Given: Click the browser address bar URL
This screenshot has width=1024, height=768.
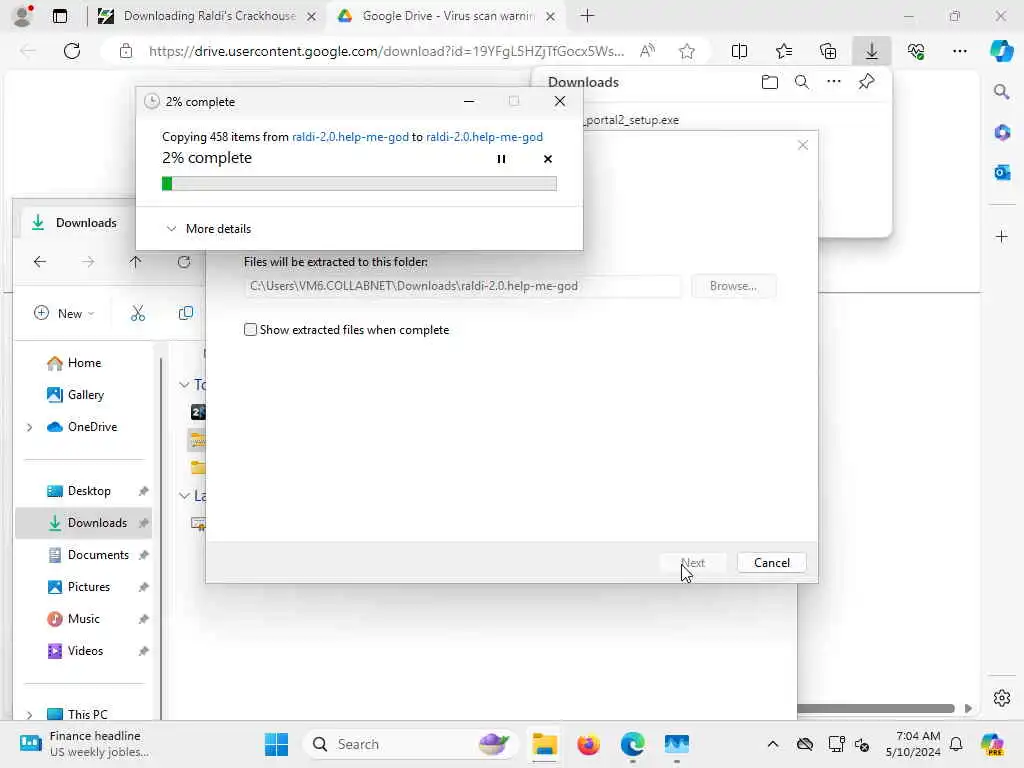Looking at the screenshot, I should 386,51.
